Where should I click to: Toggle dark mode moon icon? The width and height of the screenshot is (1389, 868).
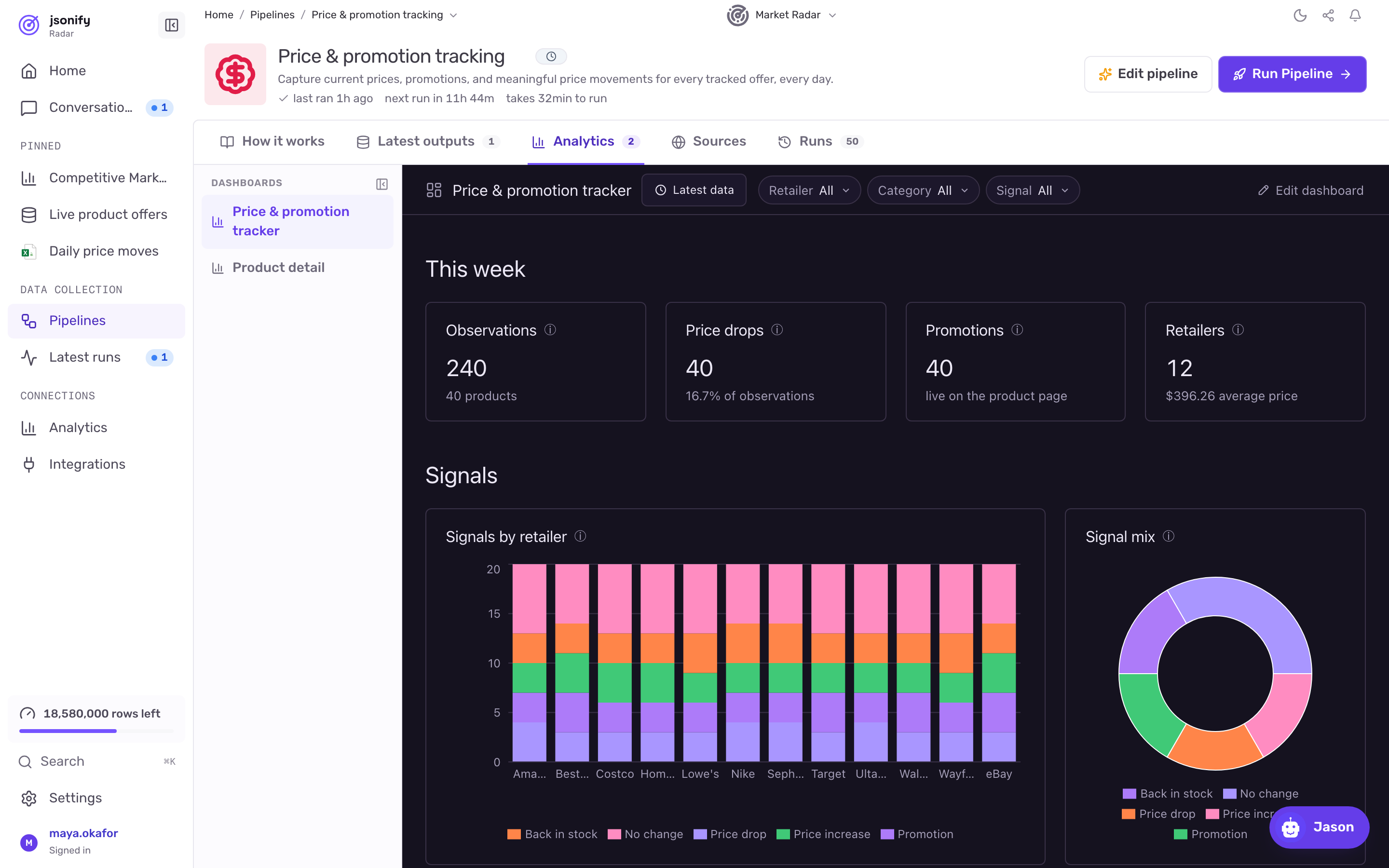1300,15
